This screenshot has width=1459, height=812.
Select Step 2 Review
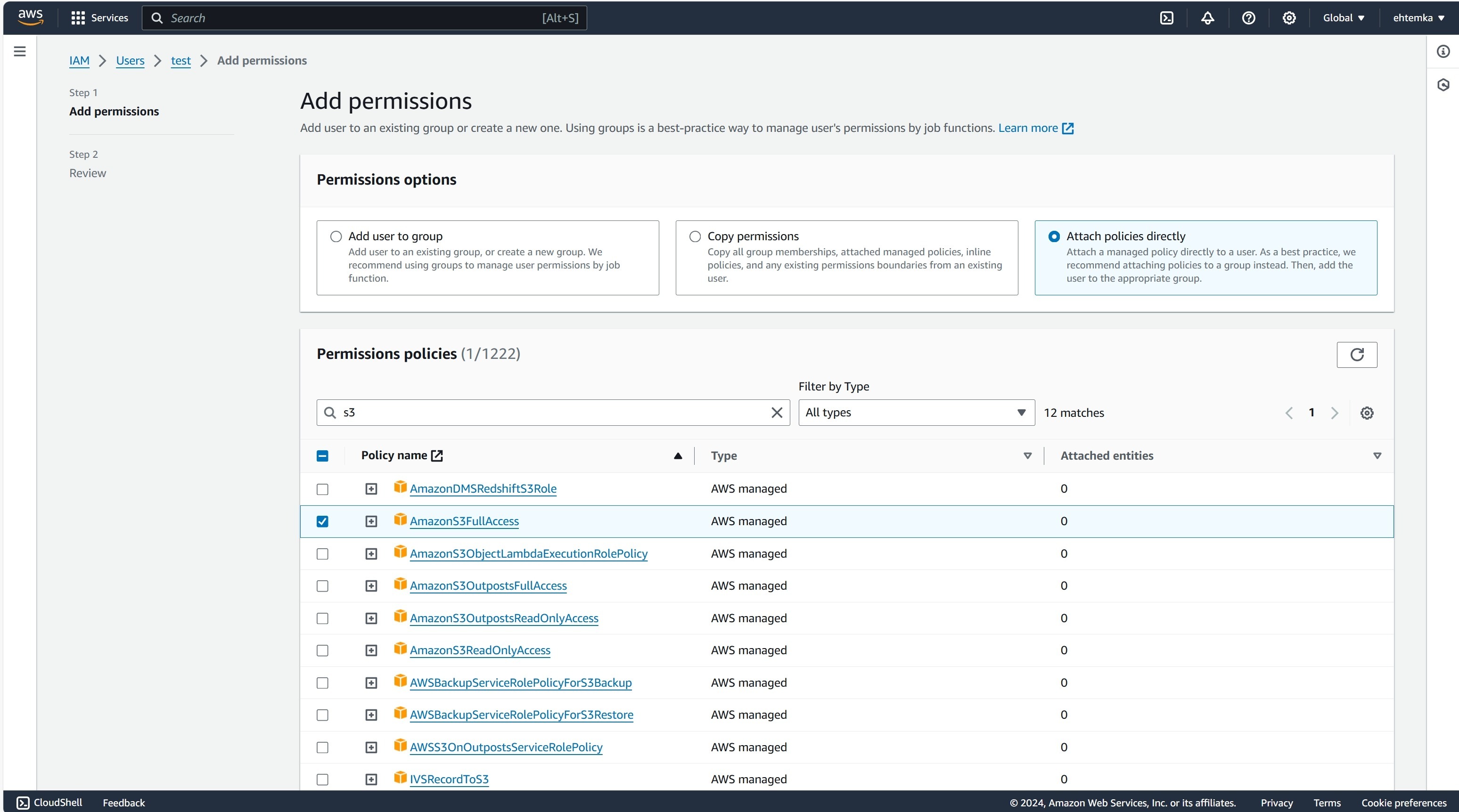(88, 173)
